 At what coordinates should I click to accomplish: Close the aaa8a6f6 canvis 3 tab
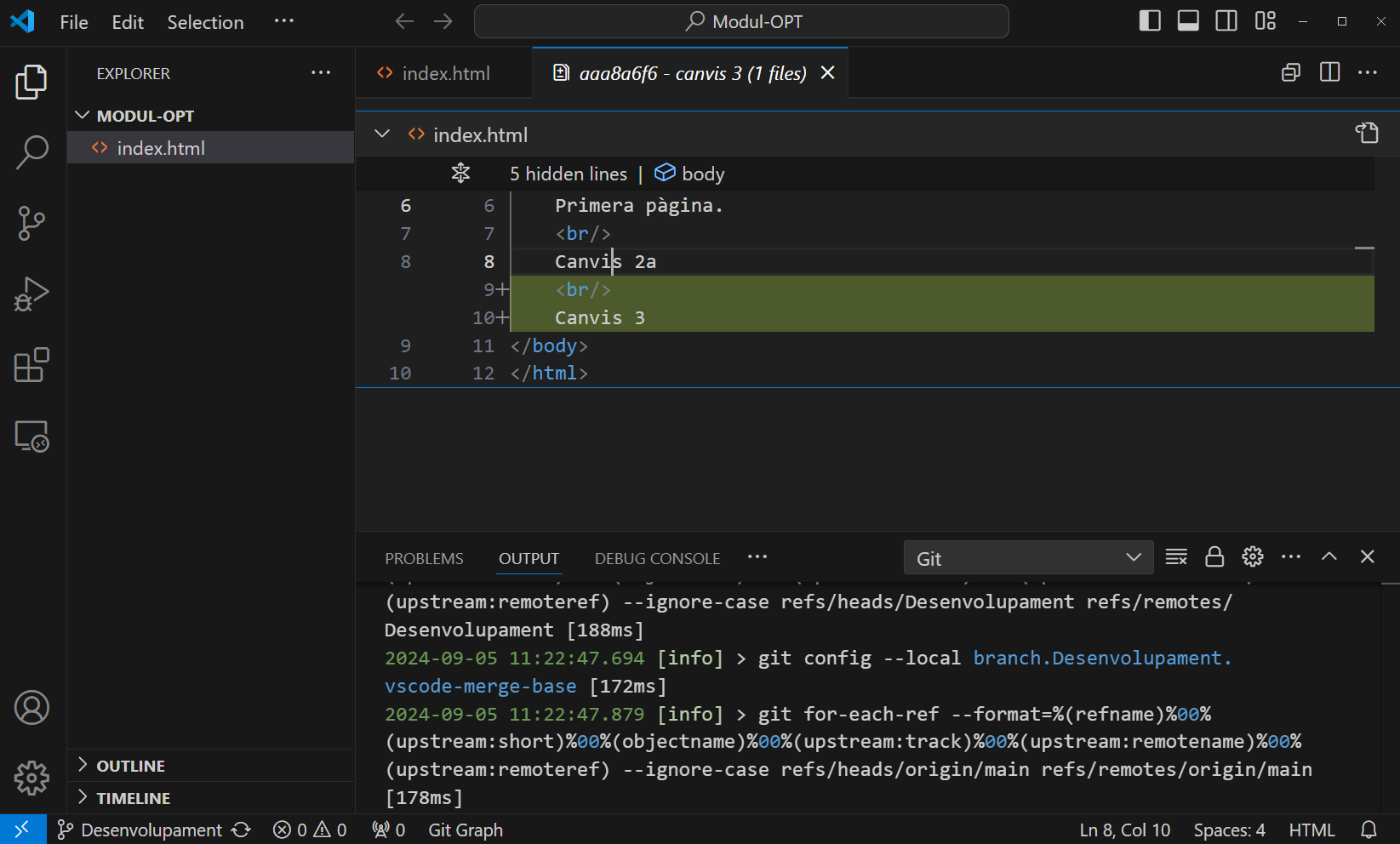pos(827,73)
